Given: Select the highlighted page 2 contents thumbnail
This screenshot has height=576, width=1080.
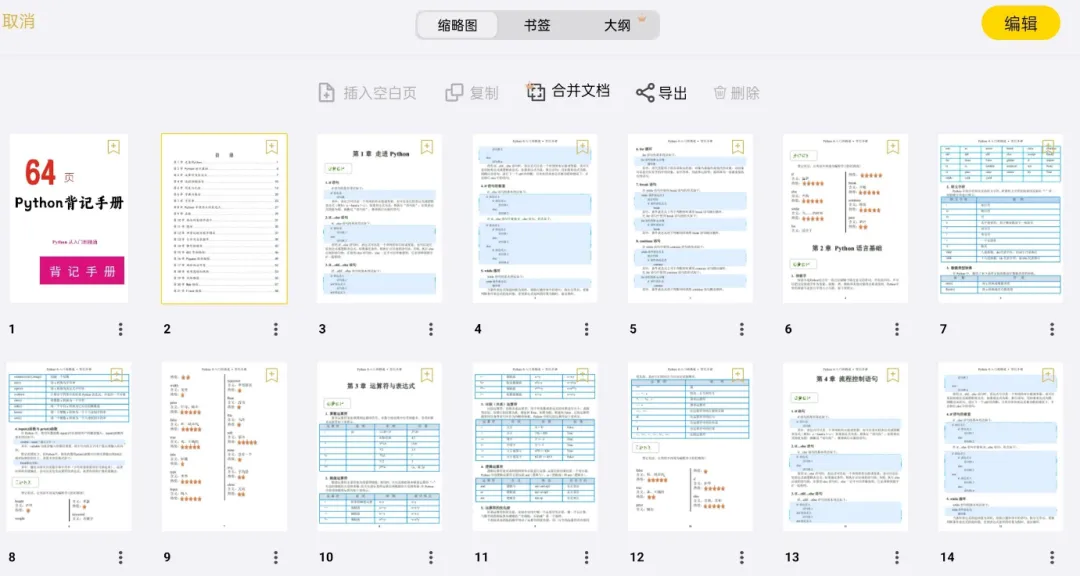Looking at the screenshot, I should [225, 218].
